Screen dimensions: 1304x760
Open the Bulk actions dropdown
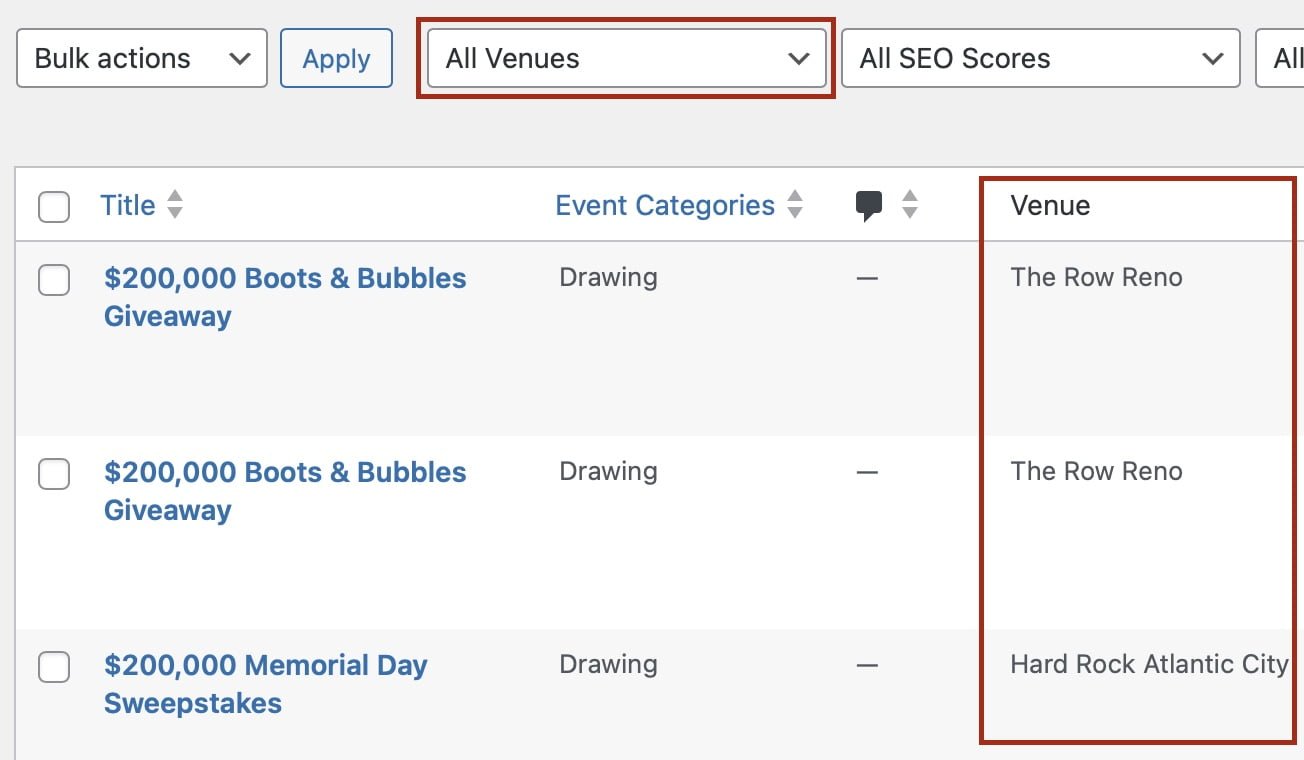[x=142, y=59]
